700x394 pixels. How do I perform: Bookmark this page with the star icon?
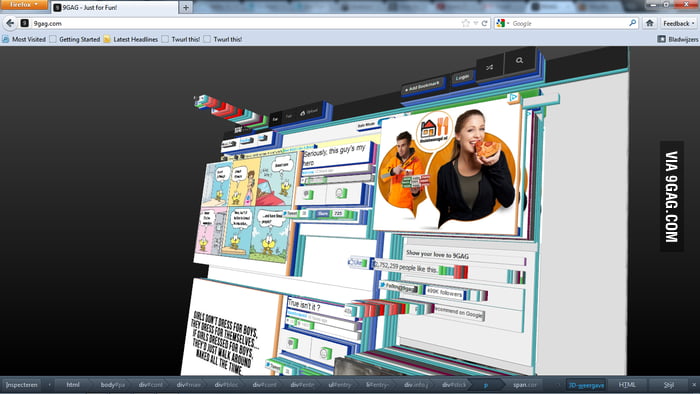[x=466, y=23]
